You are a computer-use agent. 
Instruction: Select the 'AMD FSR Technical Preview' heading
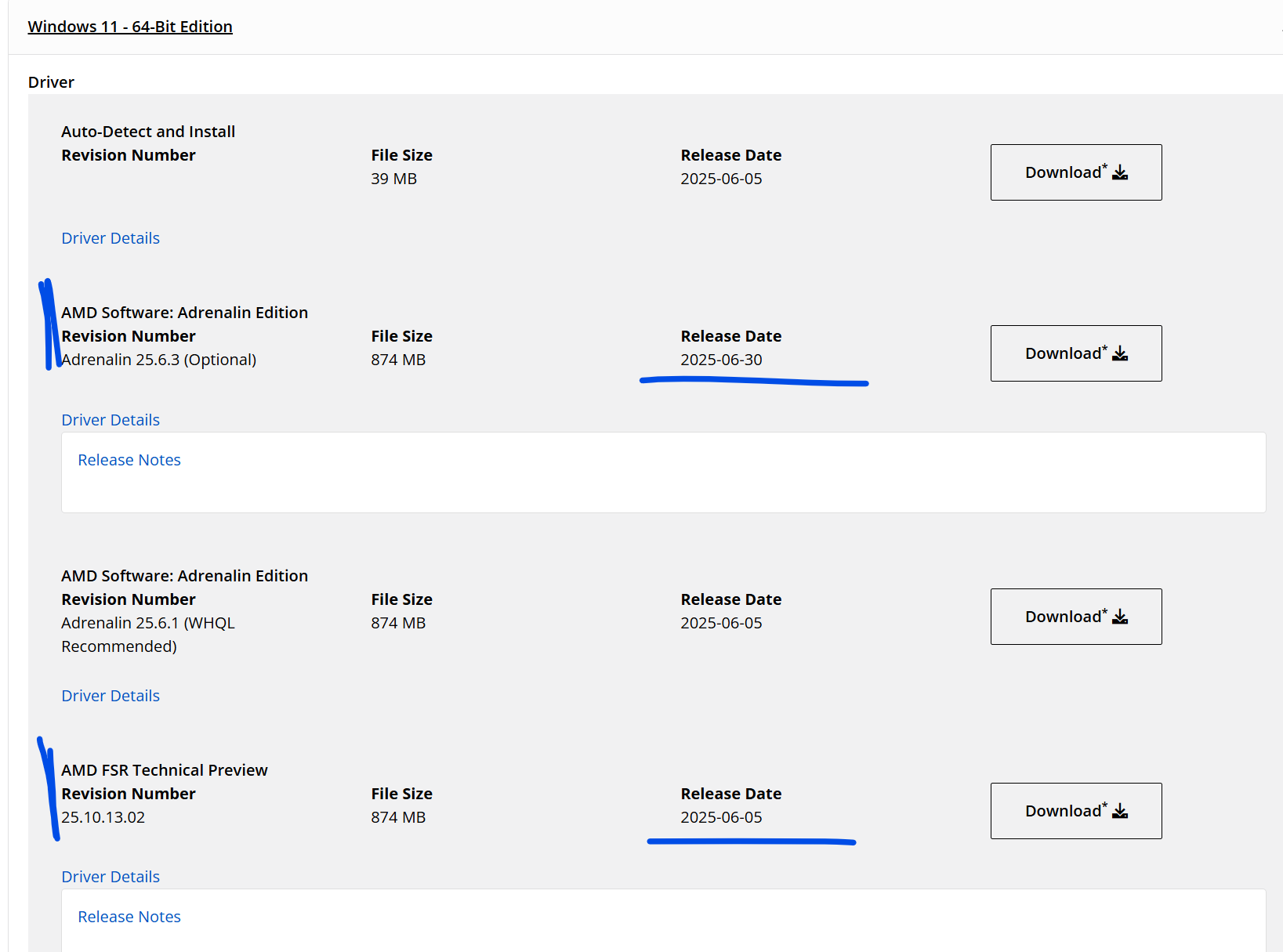click(x=165, y=770)
